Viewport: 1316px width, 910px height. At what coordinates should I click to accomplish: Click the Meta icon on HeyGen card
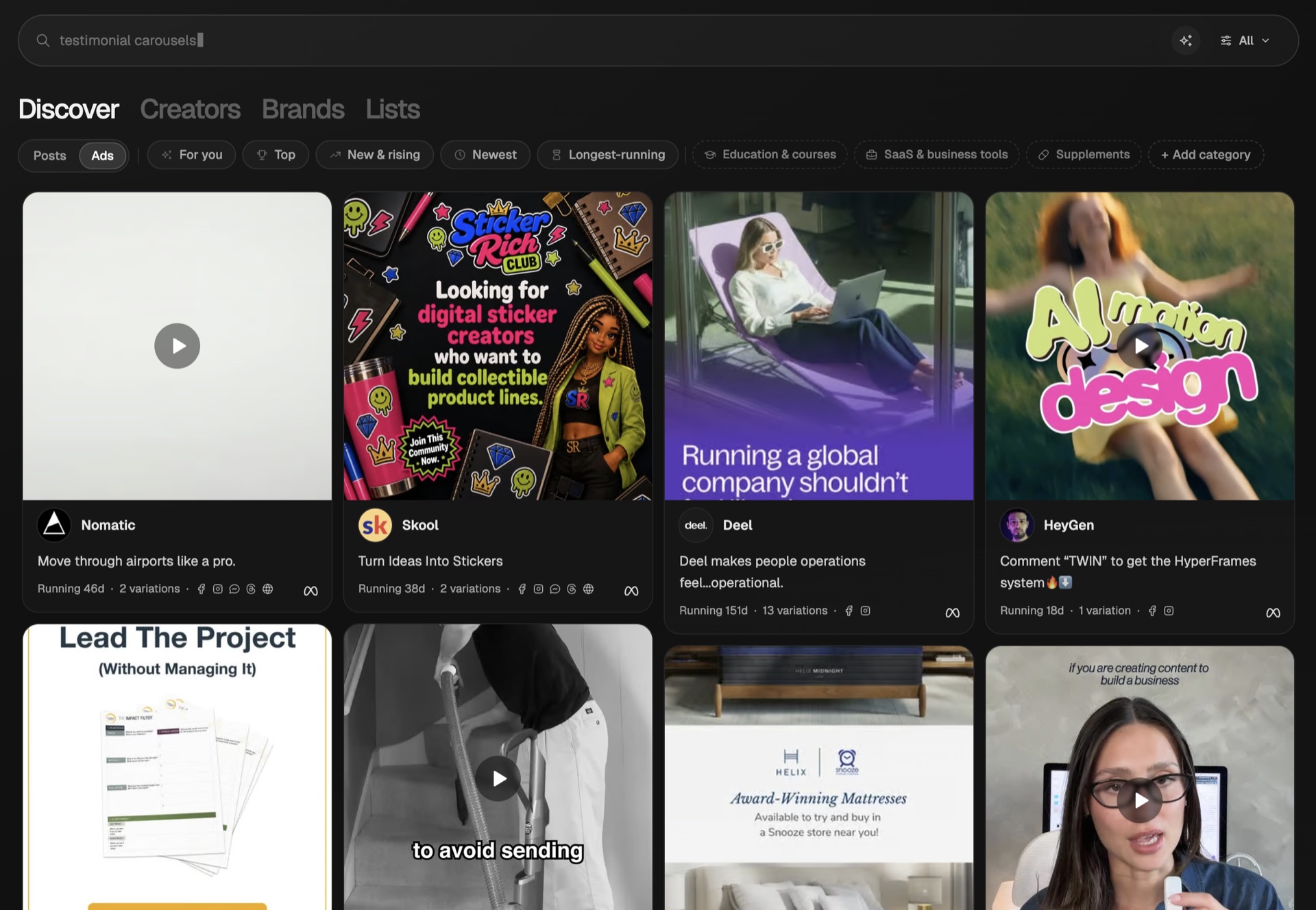(x=1273, y=613)
